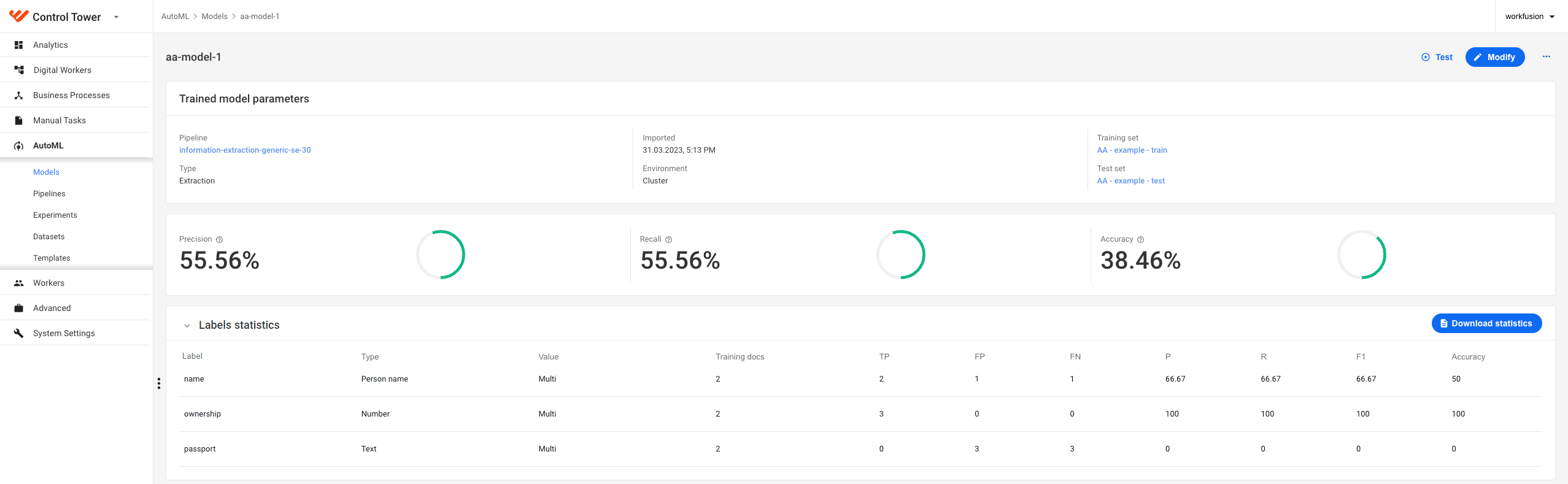
Task: Click Models in the breadcrumb
Action: pos(214,17)
